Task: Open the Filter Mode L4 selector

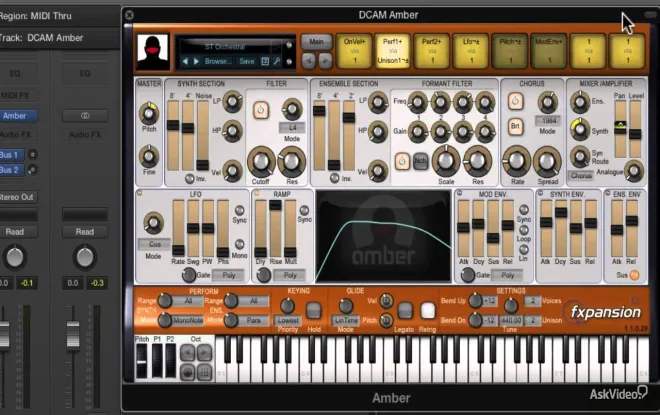Action: [x=292, y=128]
